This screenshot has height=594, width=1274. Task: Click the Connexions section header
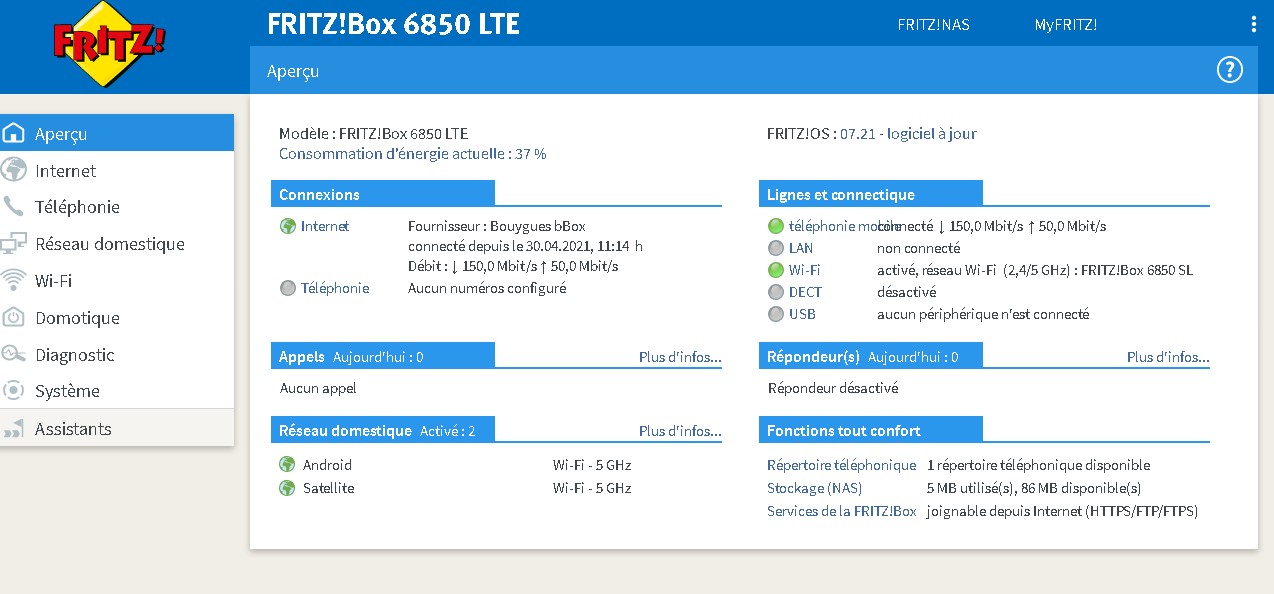383,194
